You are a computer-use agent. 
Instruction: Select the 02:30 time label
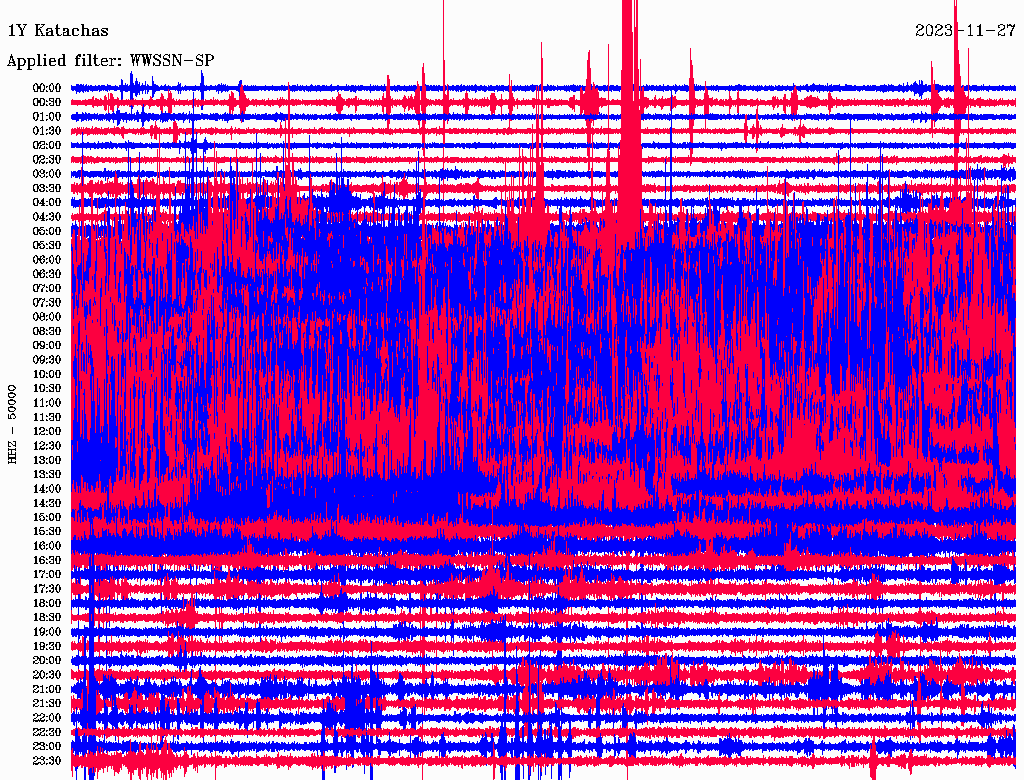tap(47, 160)
